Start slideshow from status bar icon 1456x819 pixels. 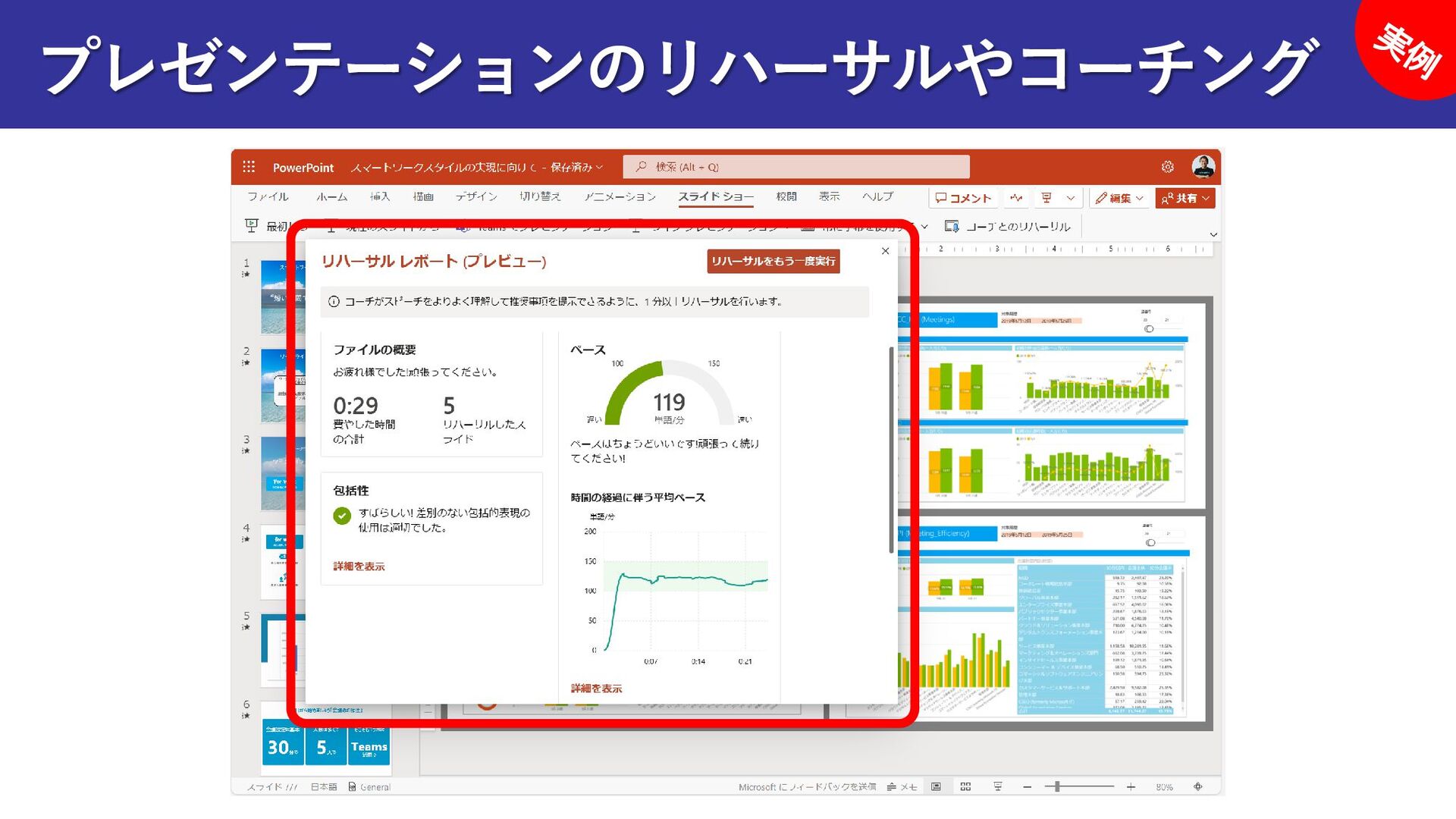coord(998,787)
